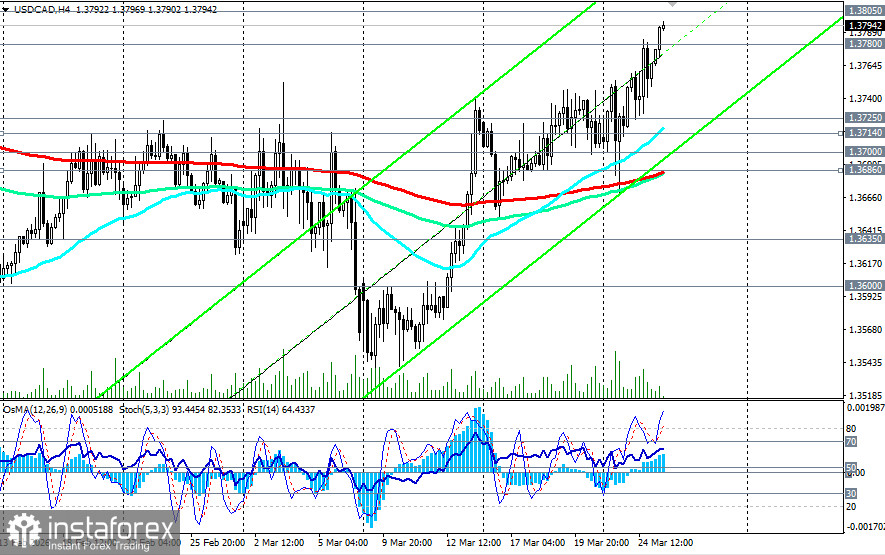Click the 24 Mar 12:00 time label

tap(665, 543)
